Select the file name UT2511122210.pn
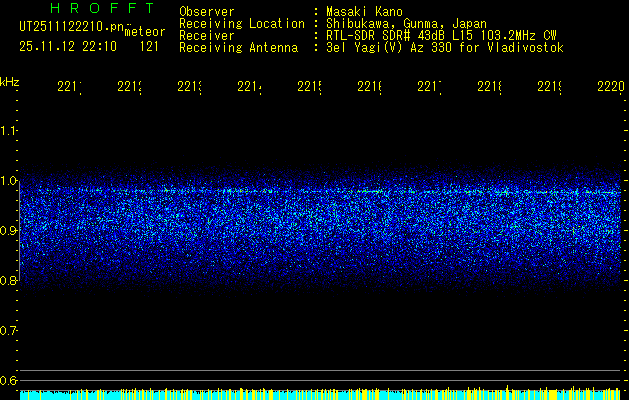 71,27
